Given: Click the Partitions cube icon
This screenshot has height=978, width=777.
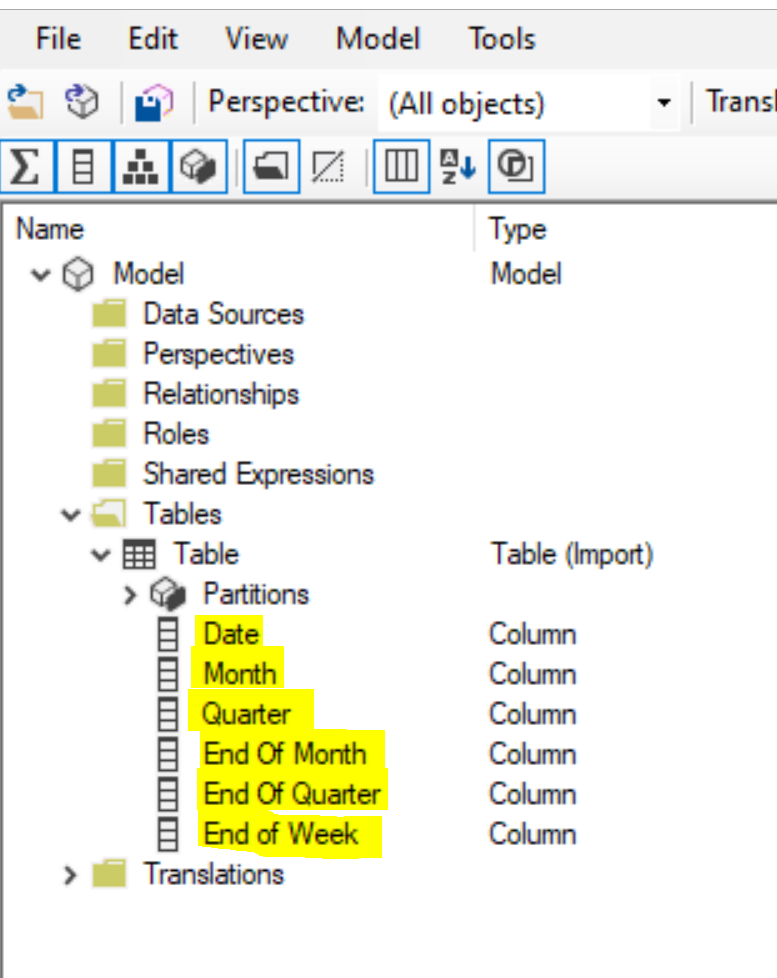Looking at the screenshot, I should [168, 594].
